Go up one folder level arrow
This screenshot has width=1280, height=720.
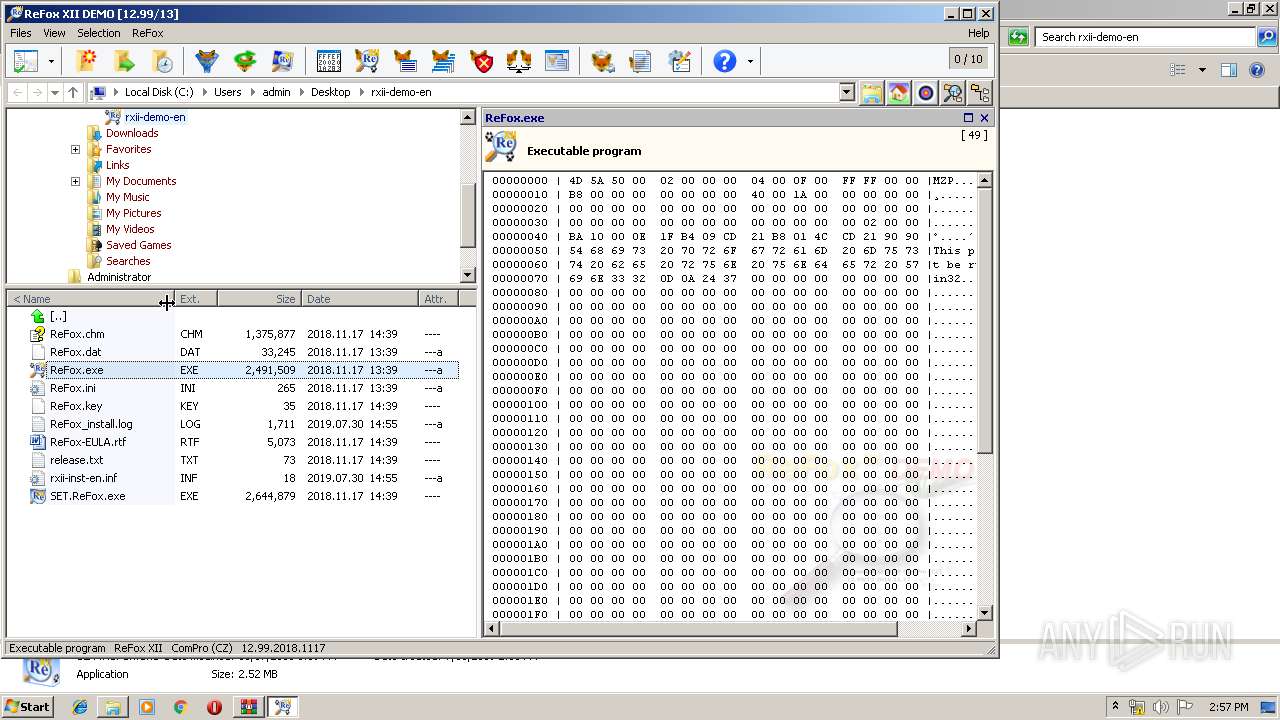pyautogui.click(x=72, y=92)
